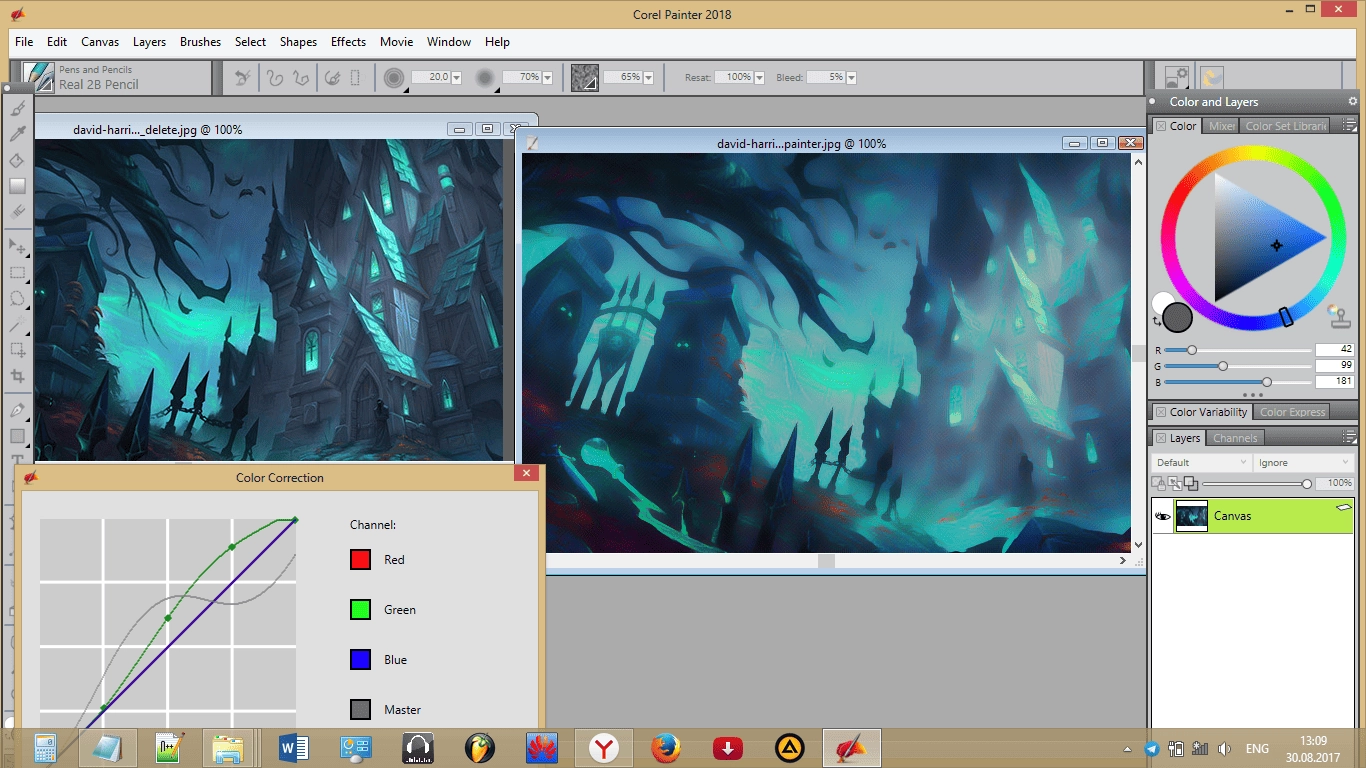This screenshot has height=768, width=1366.
Task: Toggle the align to path icon
Action: click(333, 77)
